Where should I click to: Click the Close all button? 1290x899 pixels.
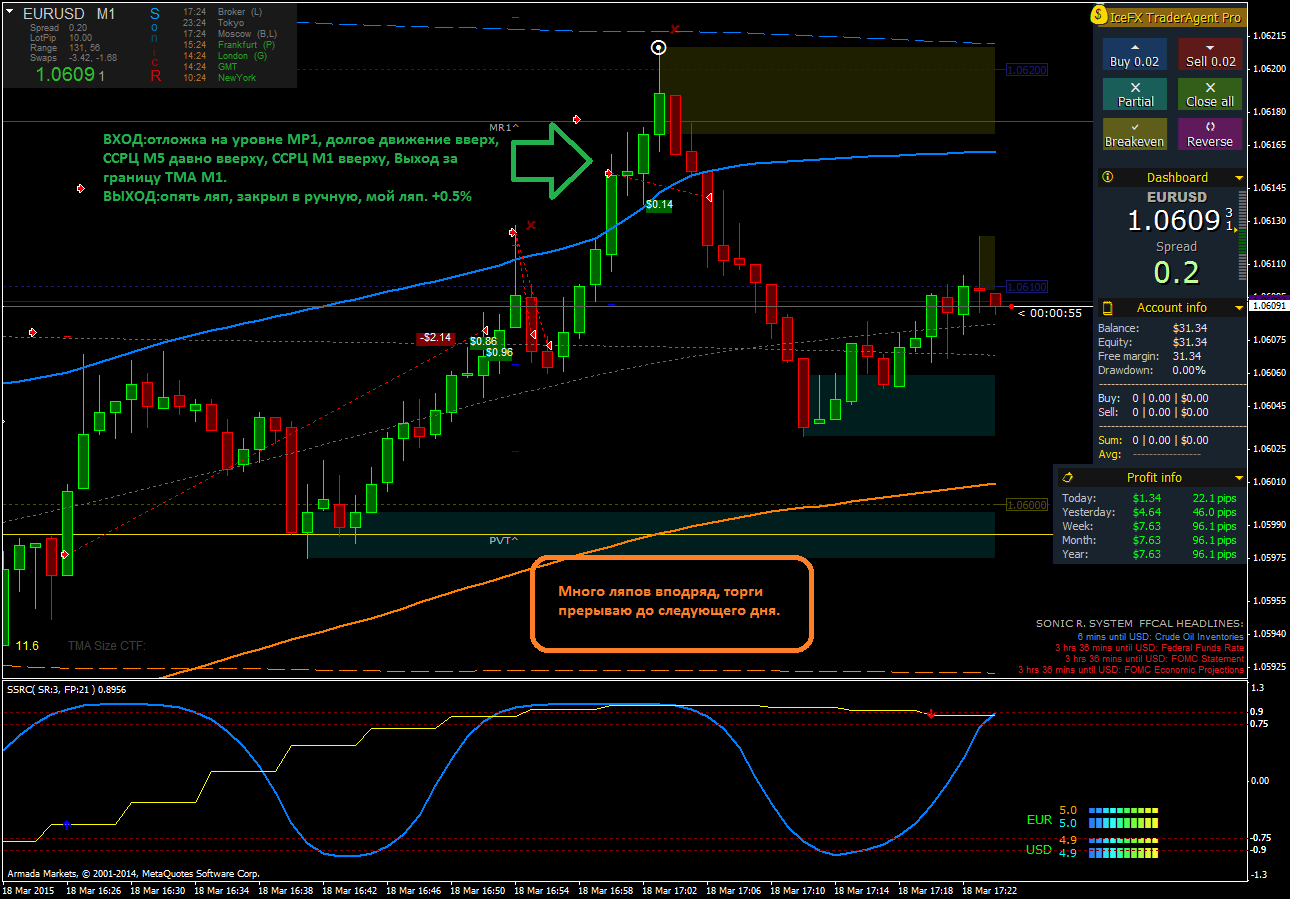1210,94
